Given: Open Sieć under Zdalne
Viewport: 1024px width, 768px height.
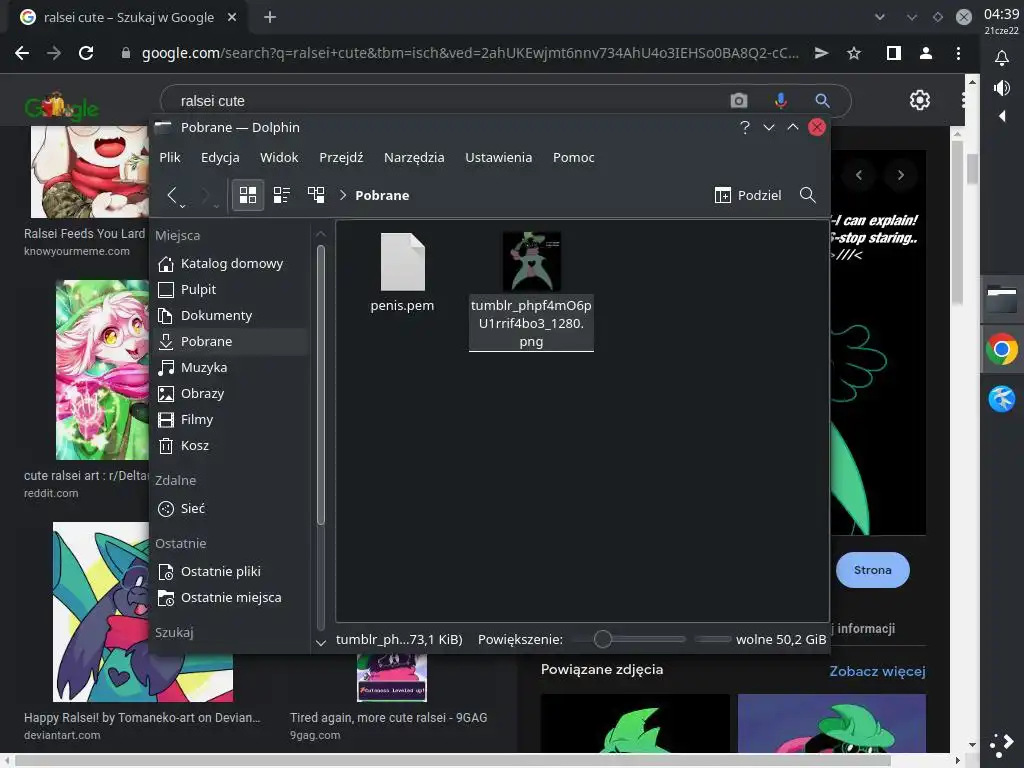Looking at the screenshot, I should point(231,509).
